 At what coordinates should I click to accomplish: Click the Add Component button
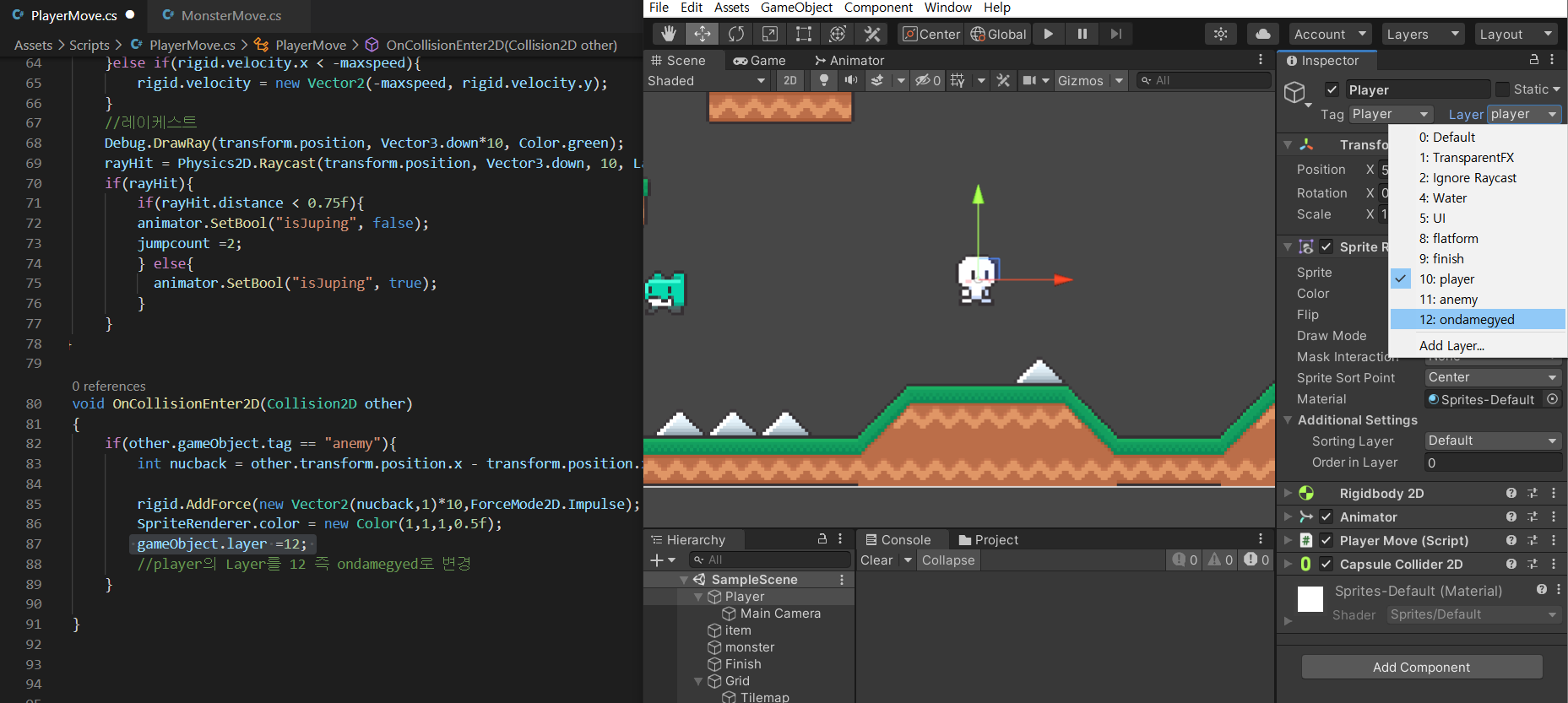(x=1422, y=667)
